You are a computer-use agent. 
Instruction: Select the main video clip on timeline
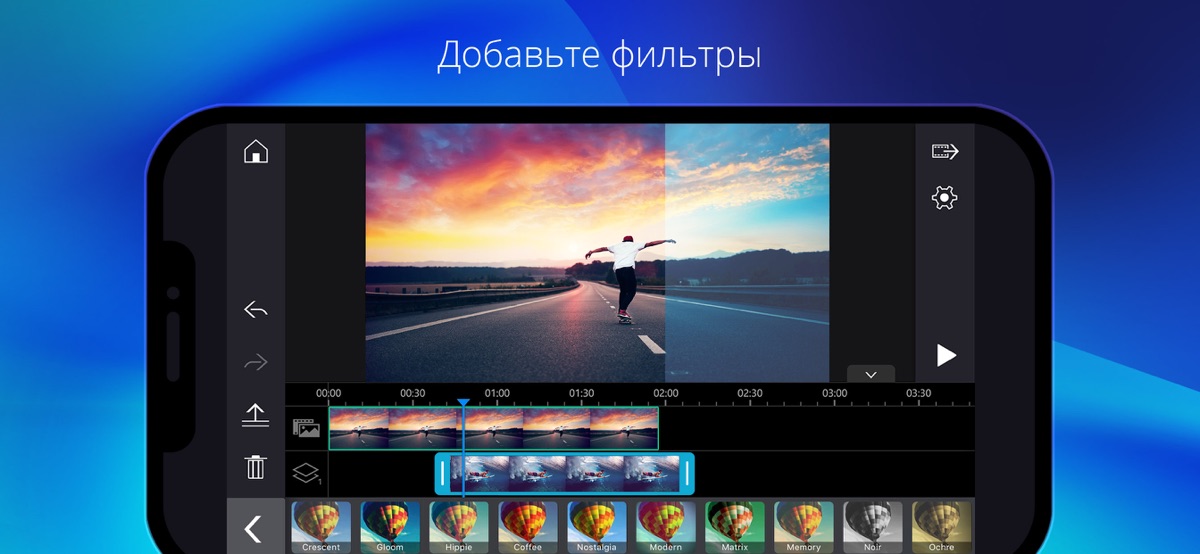click(x=493, y=428)
